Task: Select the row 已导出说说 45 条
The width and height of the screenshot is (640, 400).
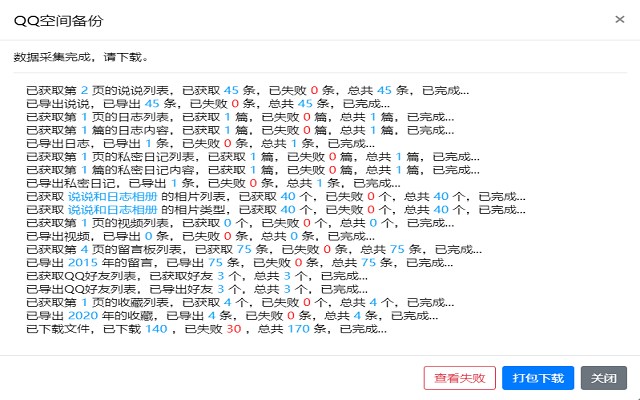Action: [208, 104]
